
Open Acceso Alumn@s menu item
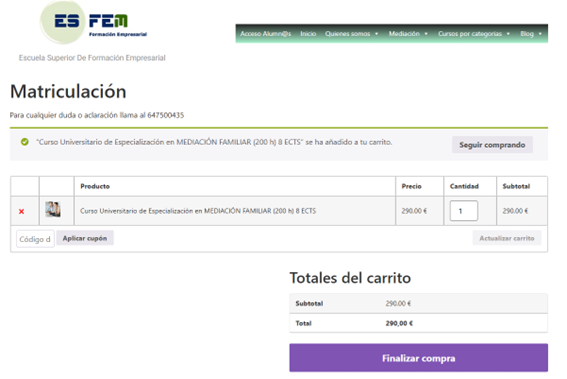265,34
